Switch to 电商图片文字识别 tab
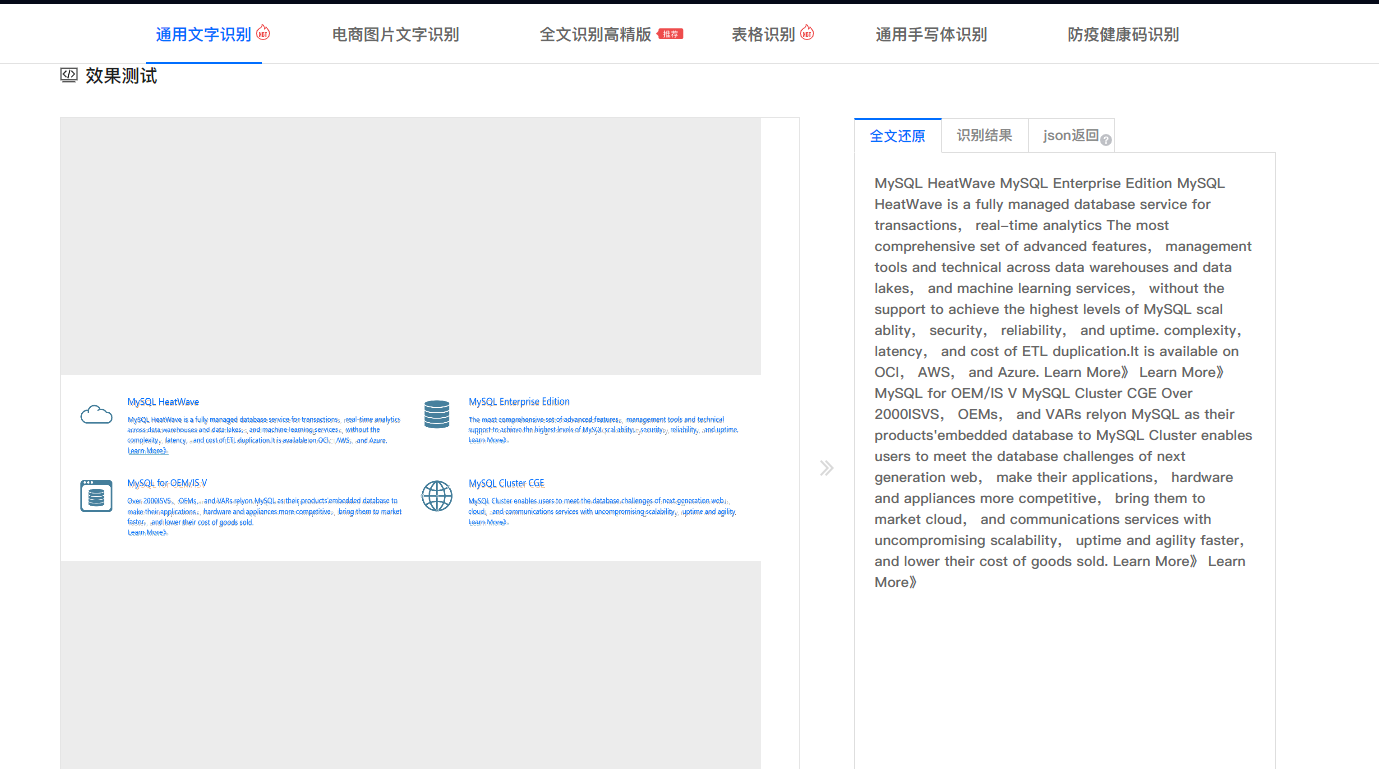 click(x=396, y=34)
